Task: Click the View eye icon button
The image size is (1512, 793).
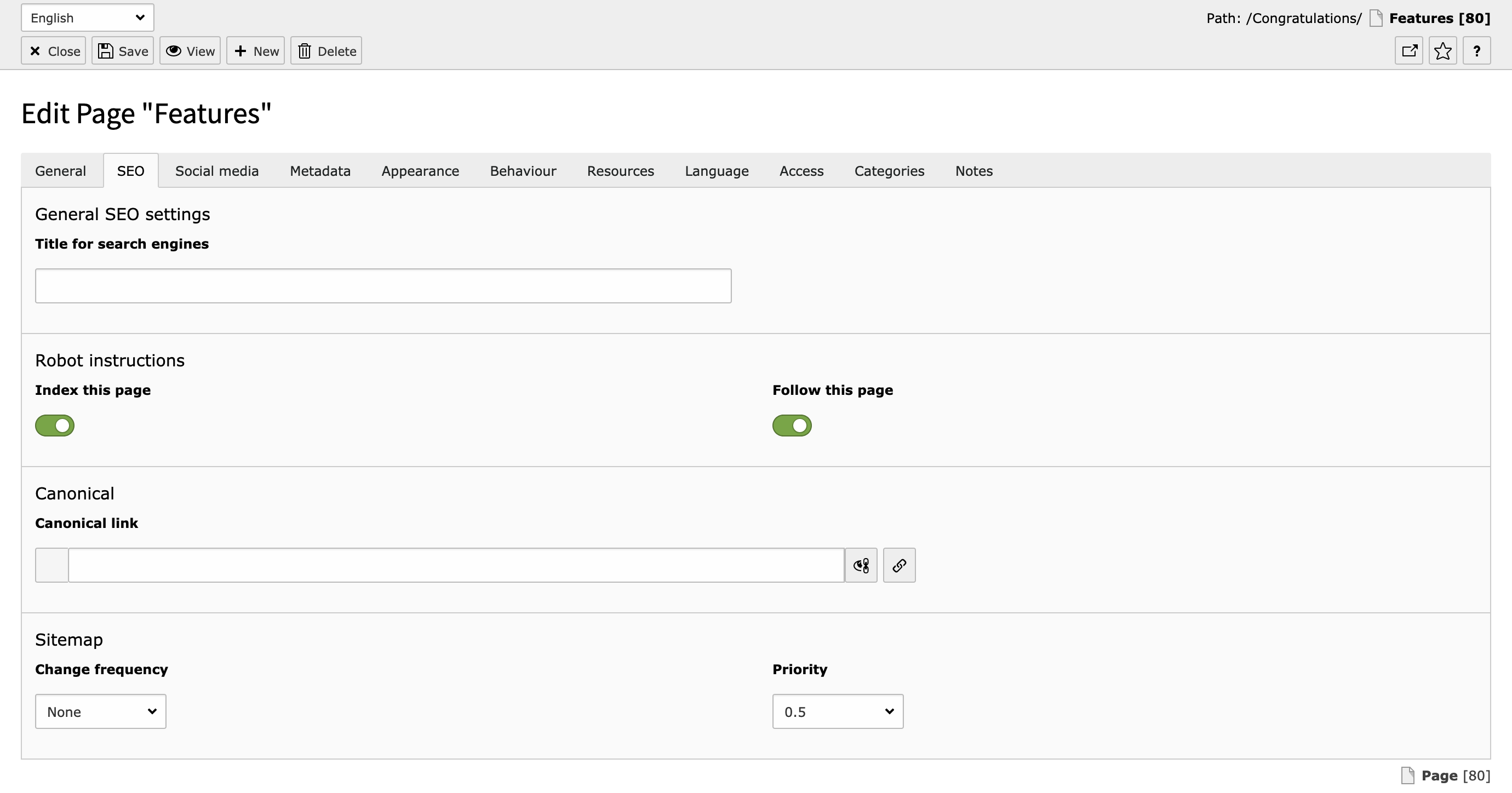Action: tap(190, 51)
